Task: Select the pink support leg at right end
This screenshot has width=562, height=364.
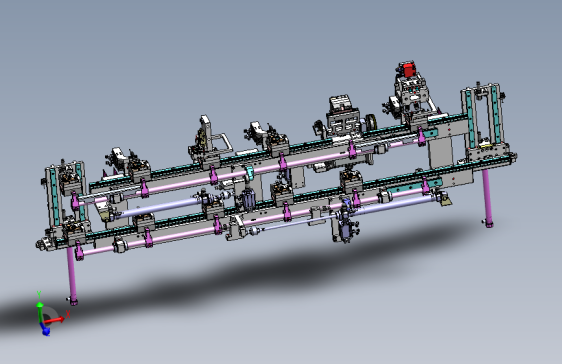Action: point(487,198)
